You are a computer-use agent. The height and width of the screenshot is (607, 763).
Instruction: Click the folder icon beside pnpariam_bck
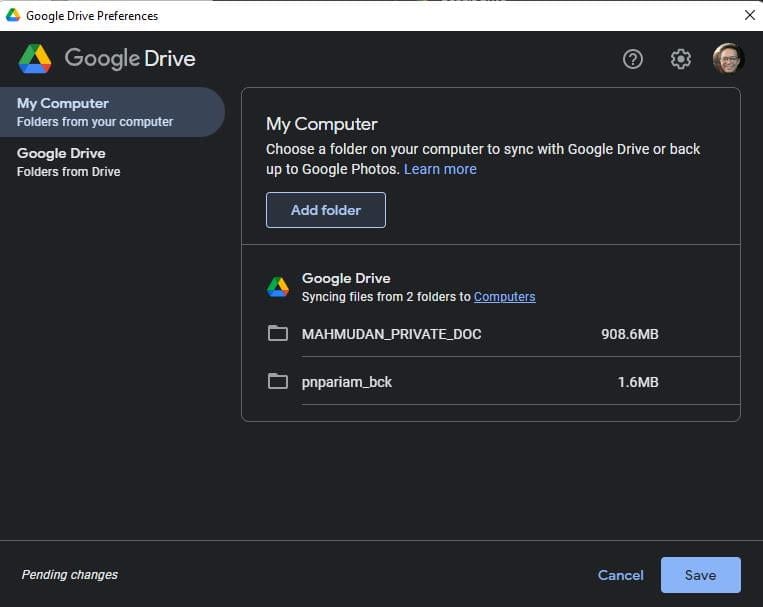click(x=278, y=381)
